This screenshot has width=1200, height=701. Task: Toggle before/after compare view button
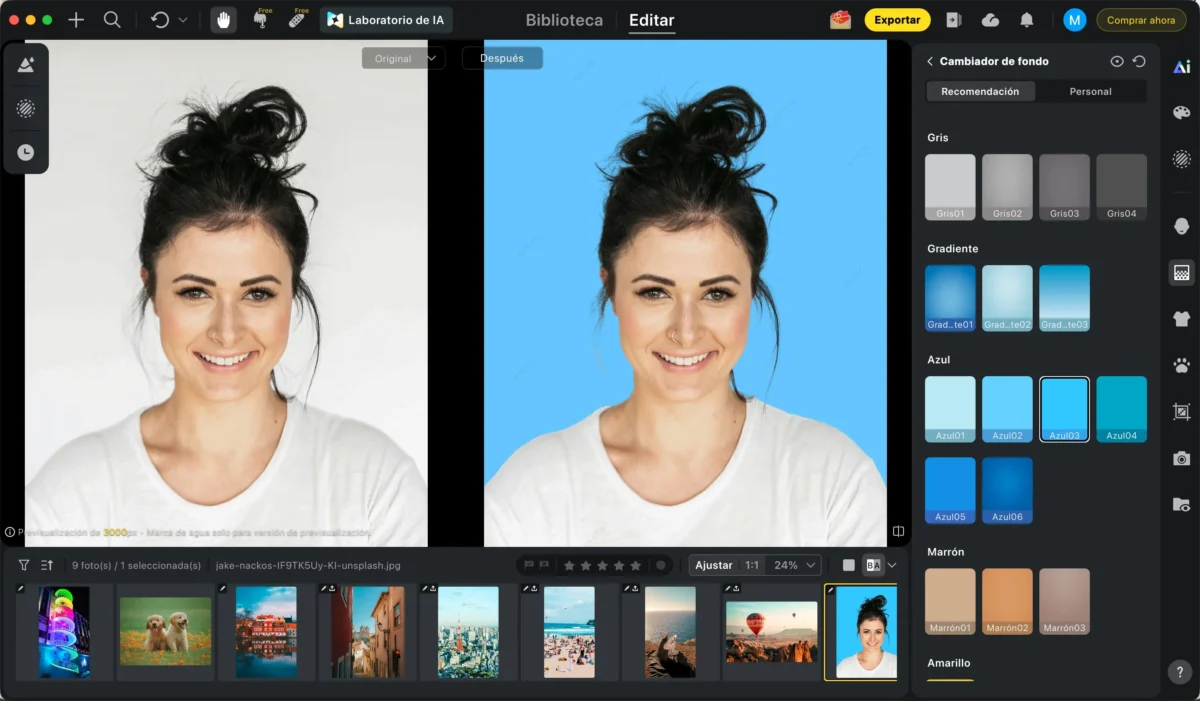(873, 565)
